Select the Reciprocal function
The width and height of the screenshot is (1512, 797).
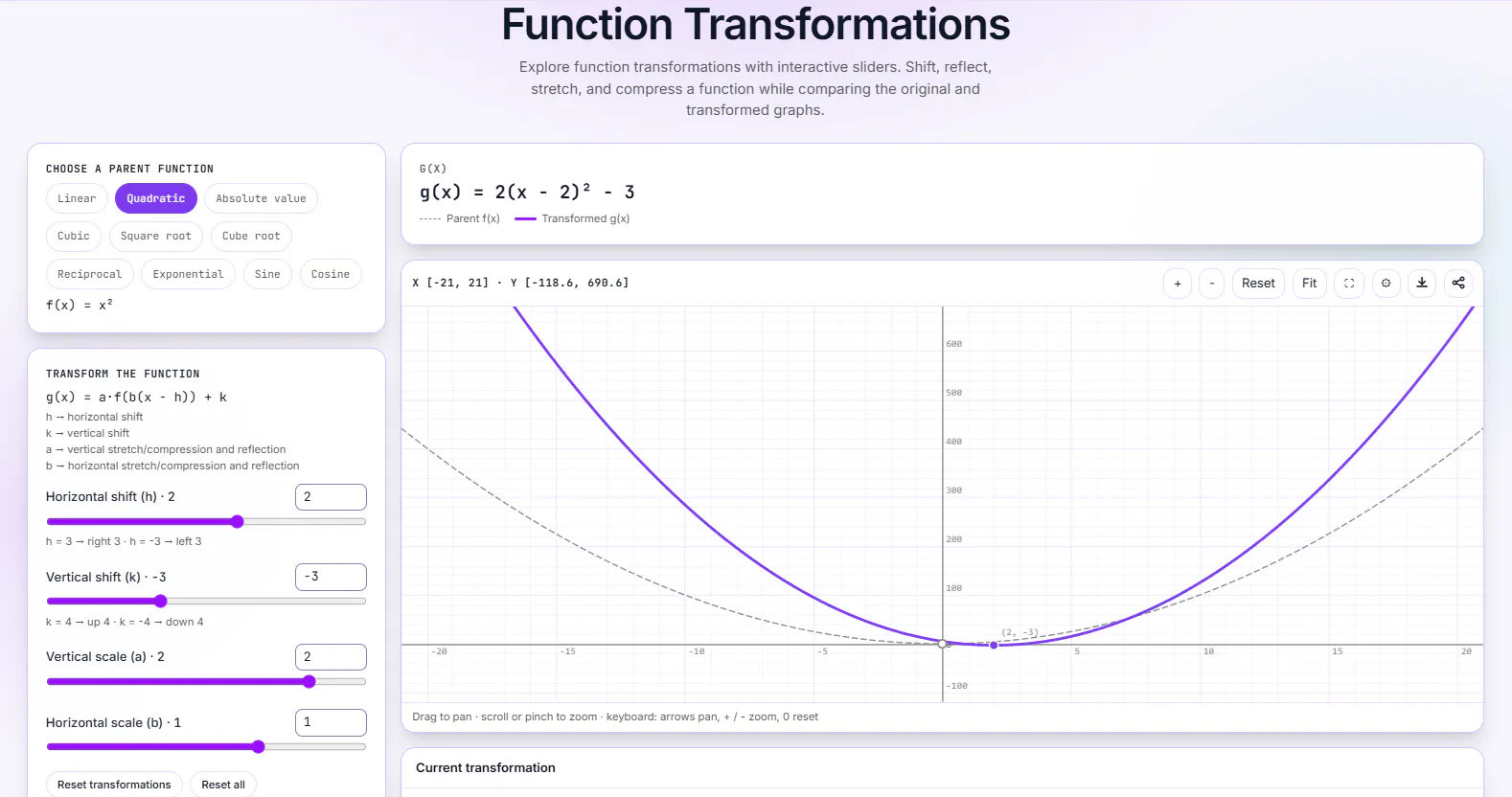[x=90, y=274]
